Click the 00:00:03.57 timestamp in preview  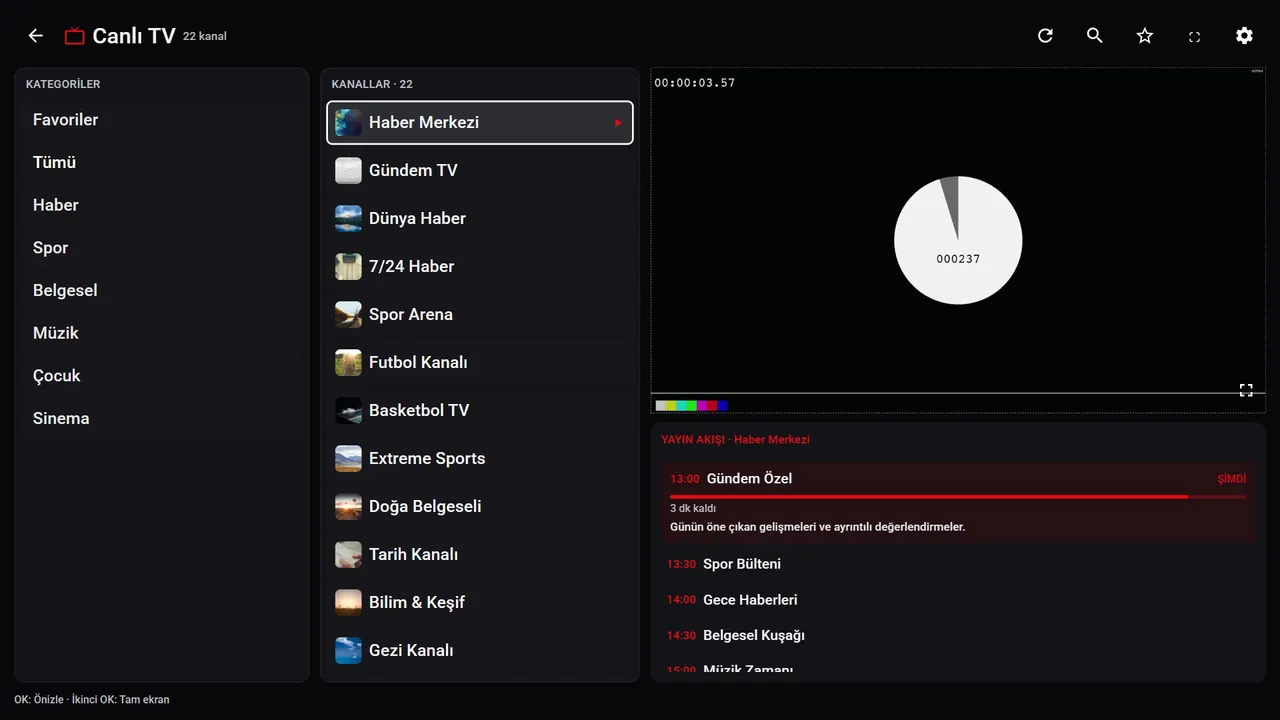point(695,83)
